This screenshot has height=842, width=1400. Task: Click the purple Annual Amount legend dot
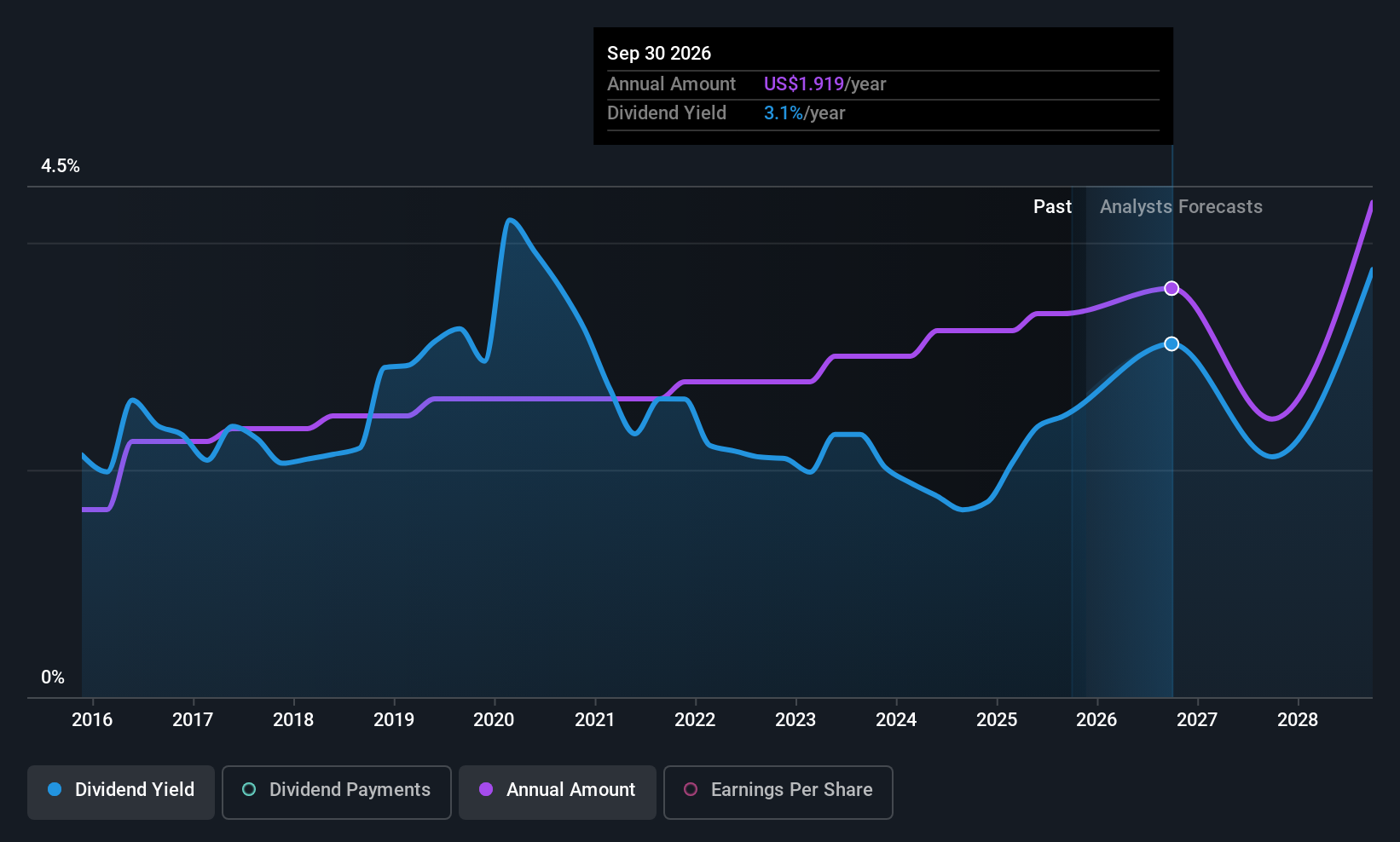pos(486,789)
